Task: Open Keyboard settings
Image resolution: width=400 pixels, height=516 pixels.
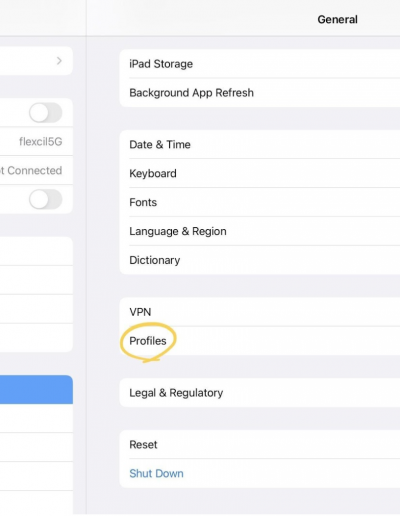Action: point(260,173)
